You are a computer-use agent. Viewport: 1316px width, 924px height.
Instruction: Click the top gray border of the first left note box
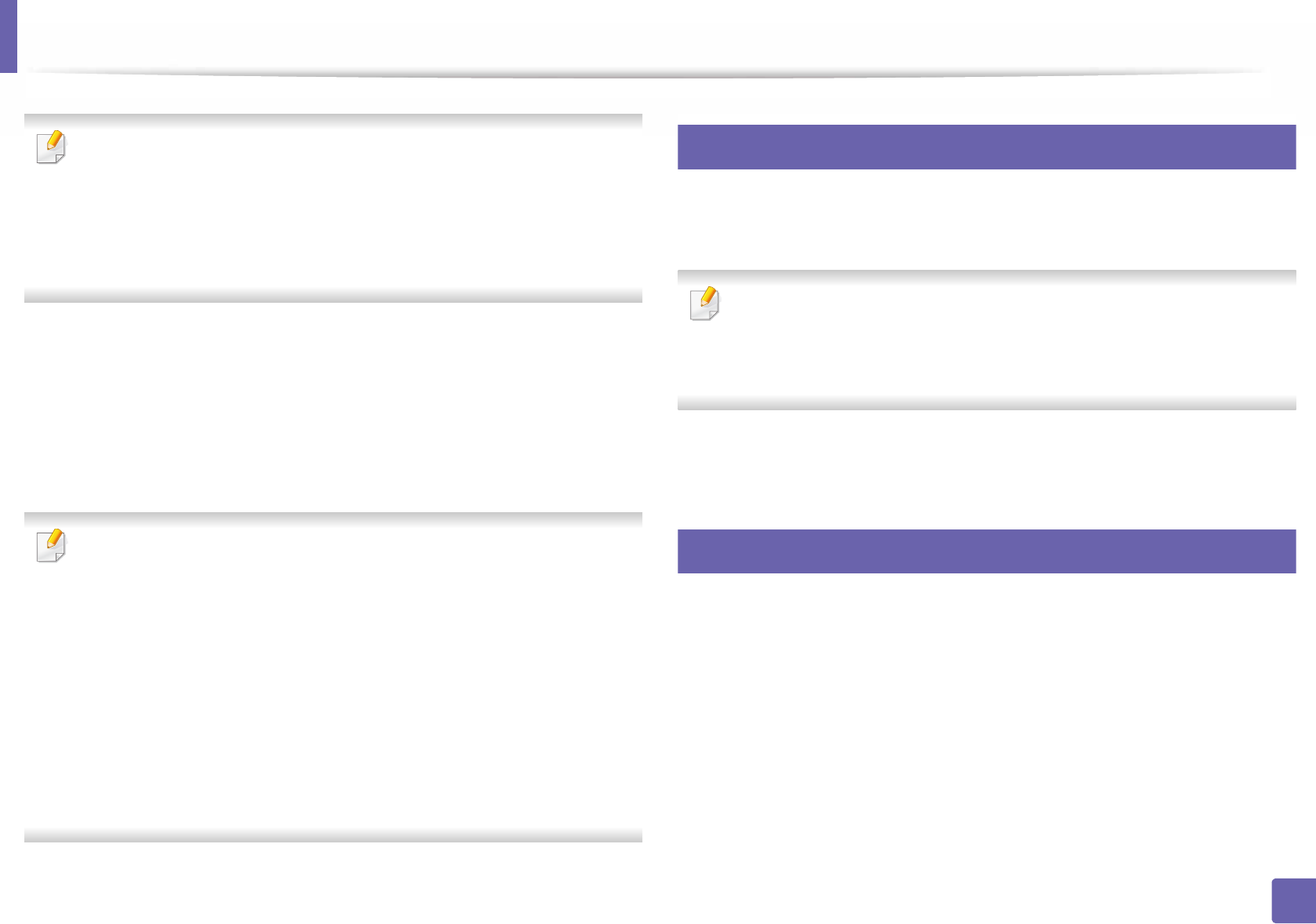(333, 120)
